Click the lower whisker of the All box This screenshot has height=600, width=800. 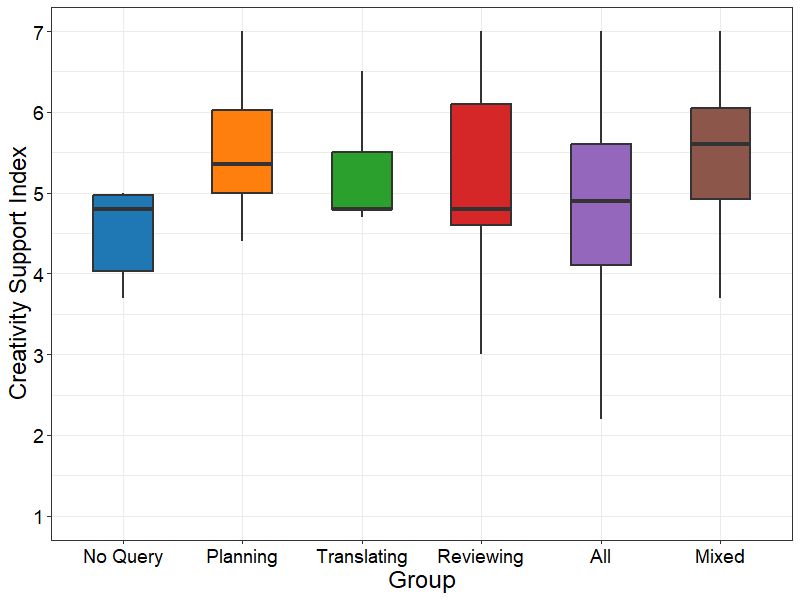pos(601,342)
